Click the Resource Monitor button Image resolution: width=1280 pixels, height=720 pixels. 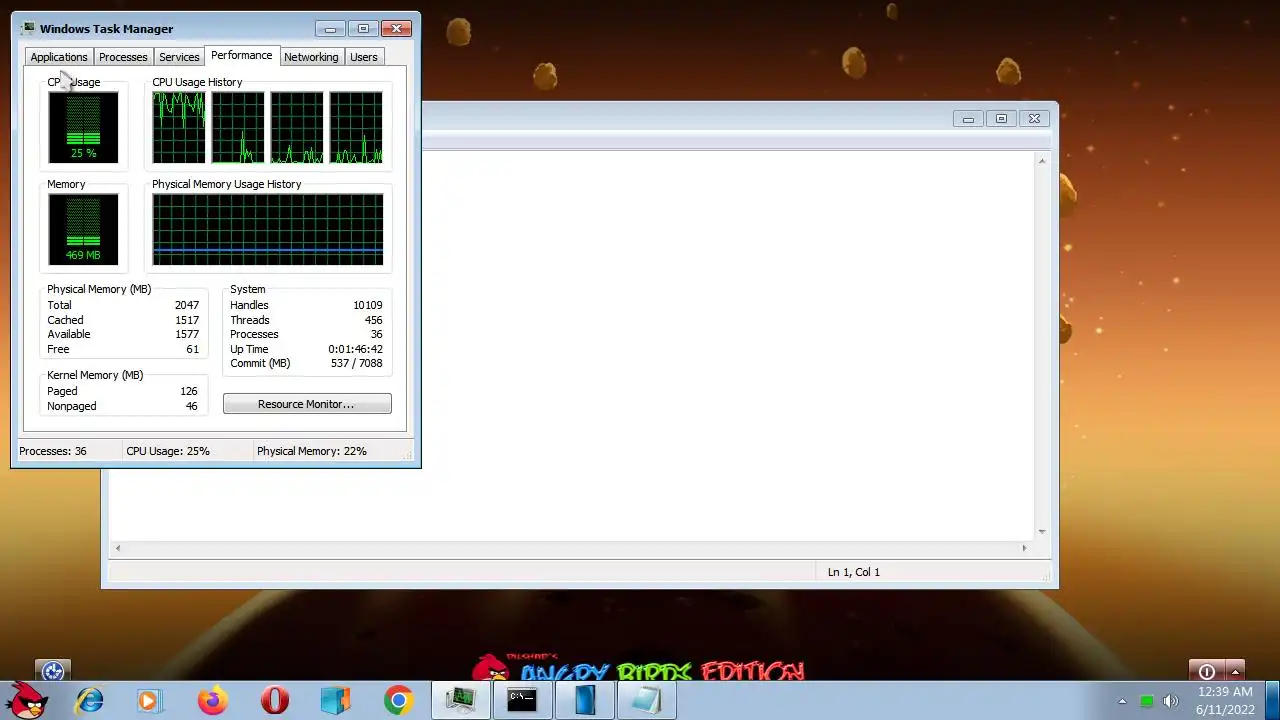(307, 404)
